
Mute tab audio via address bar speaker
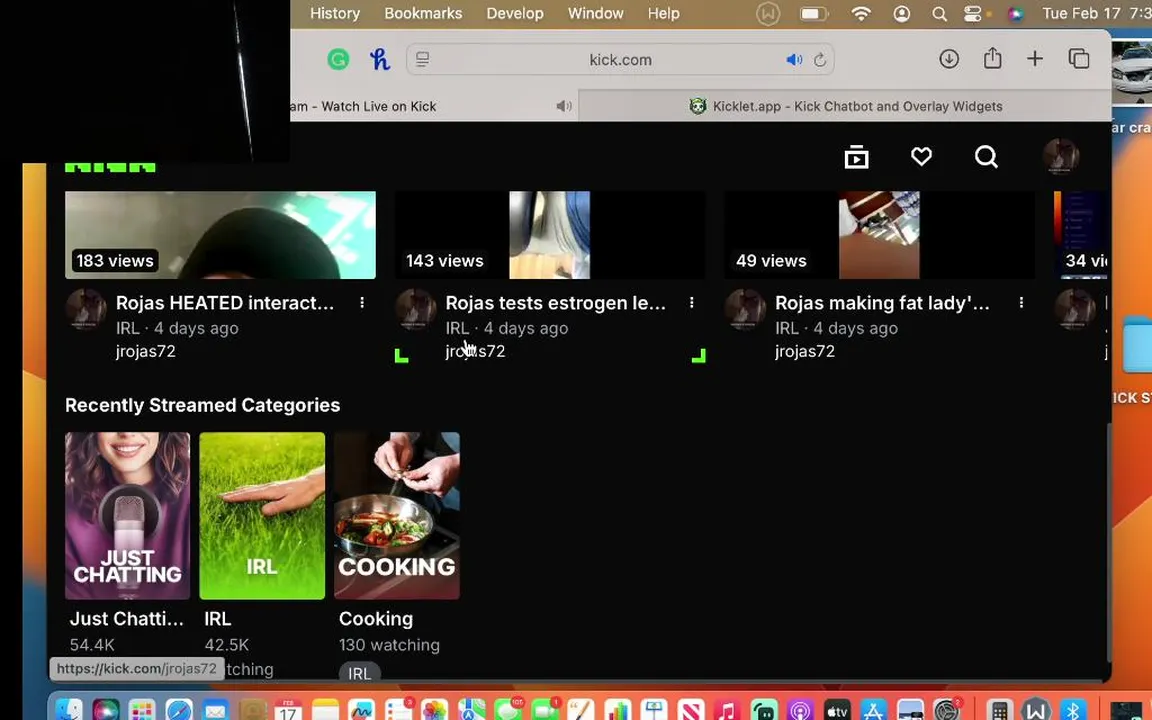tap(794, 60)
